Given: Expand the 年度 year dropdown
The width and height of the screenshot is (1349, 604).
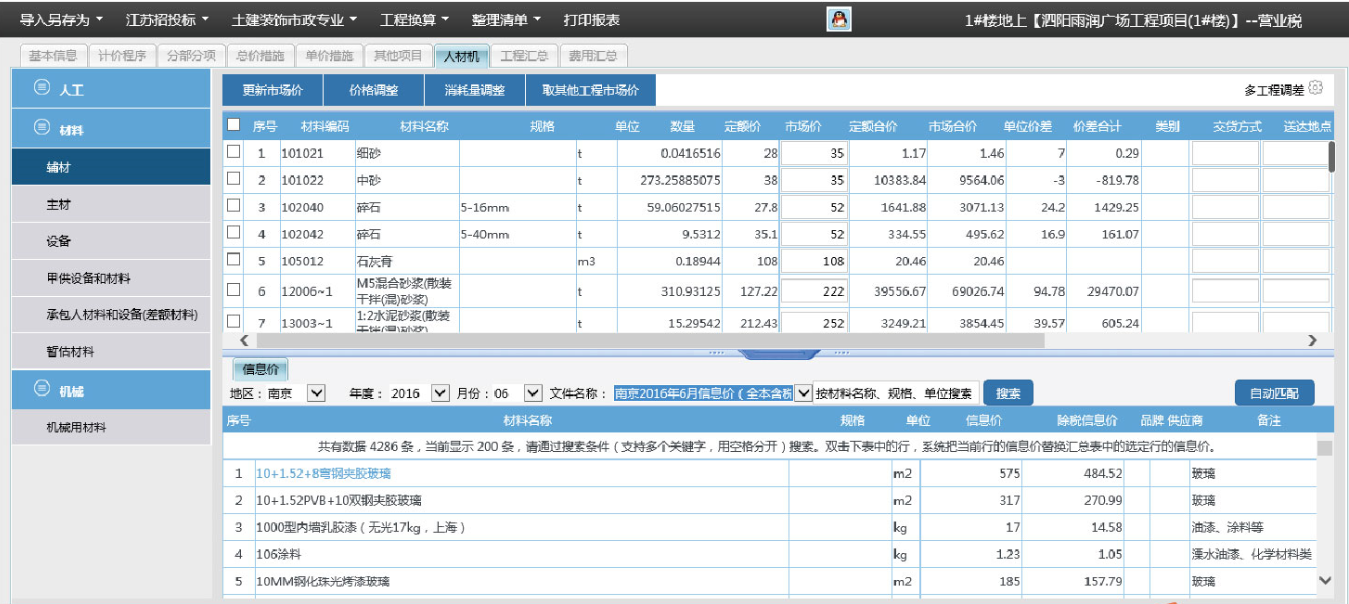Looking at the screenshot, I should (x=440, y=393).
